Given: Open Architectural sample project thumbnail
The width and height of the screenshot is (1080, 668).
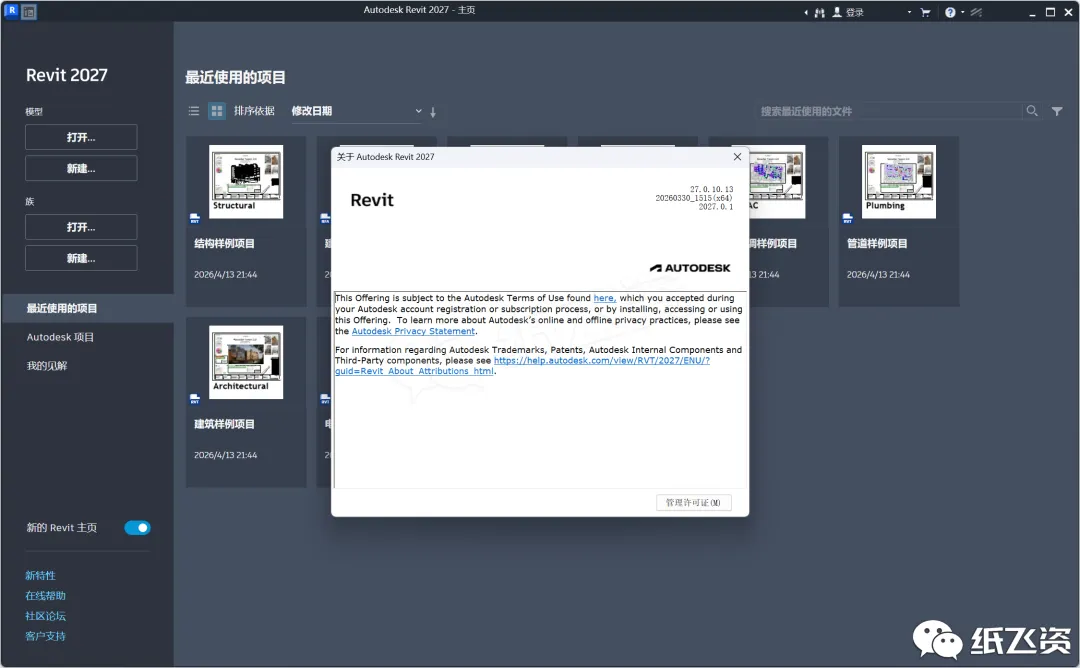Looking at the screenshot, I should point(246,362).
